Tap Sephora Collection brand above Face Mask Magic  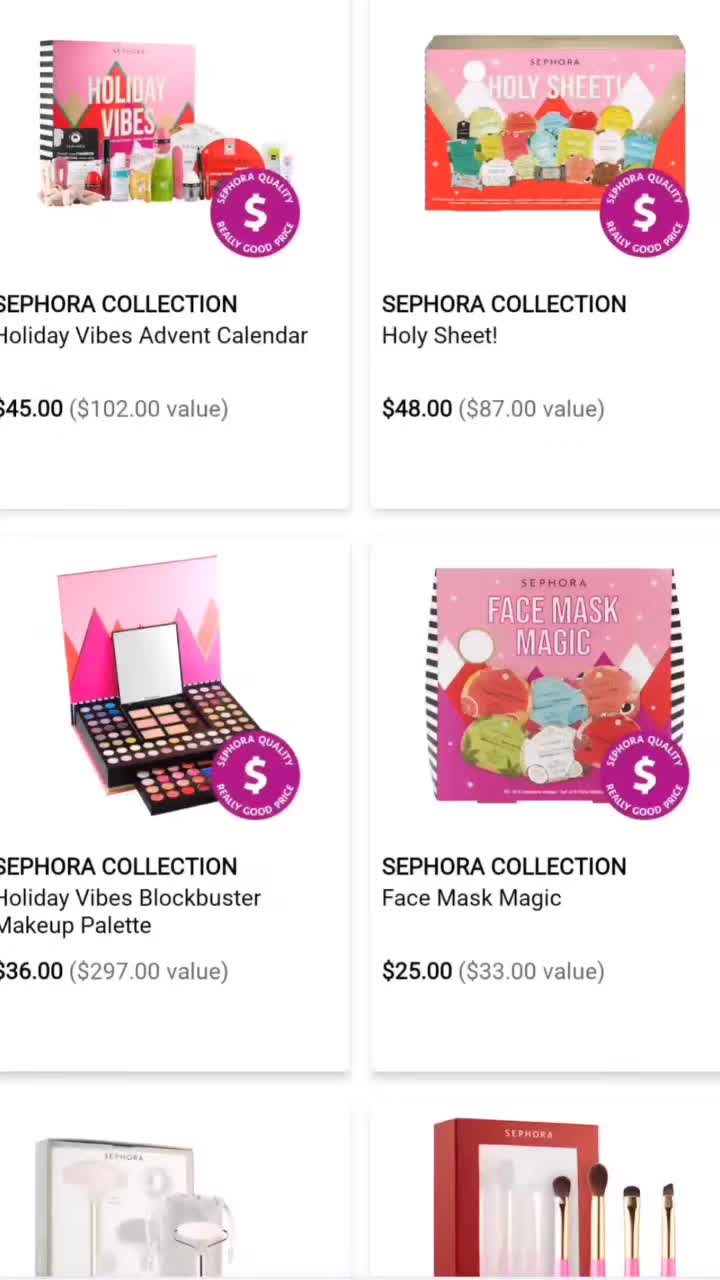pyautogui.click(x=504, y=866)
